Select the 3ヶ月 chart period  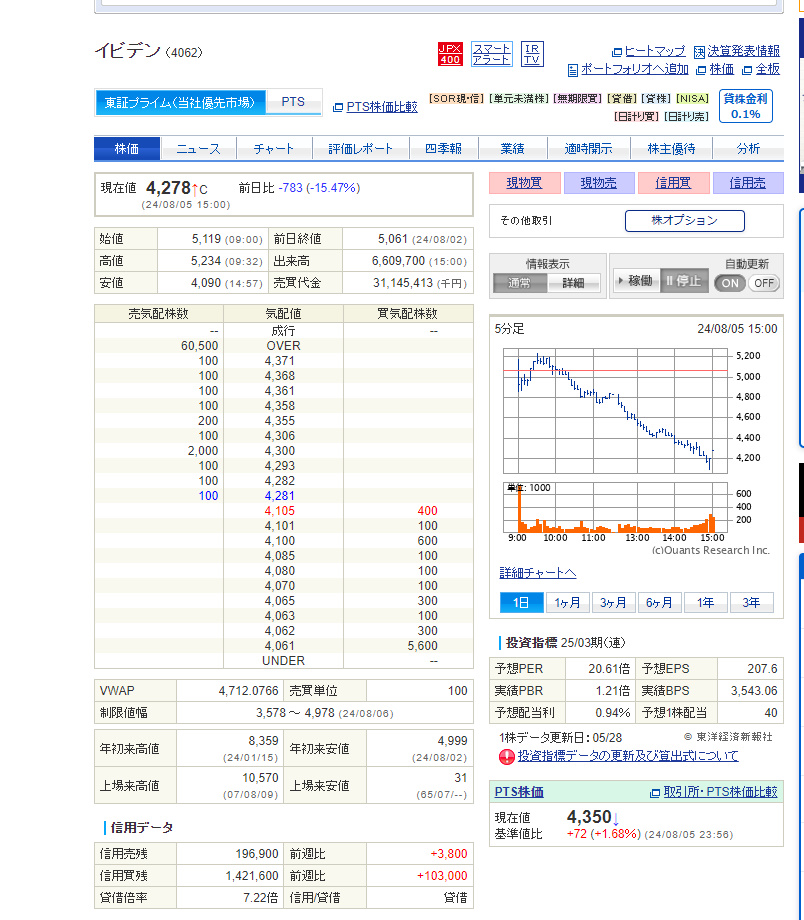click(x=613, y=602)
